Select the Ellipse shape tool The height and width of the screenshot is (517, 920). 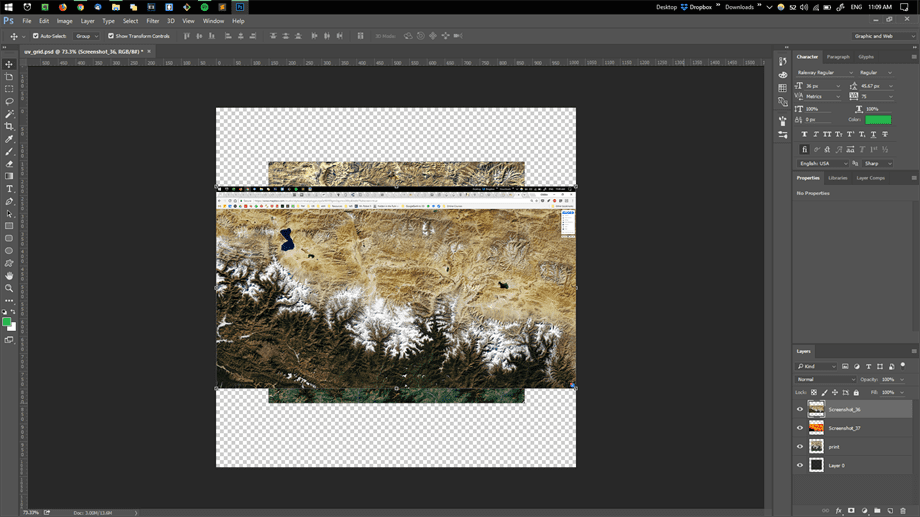[x=9, y=251]
